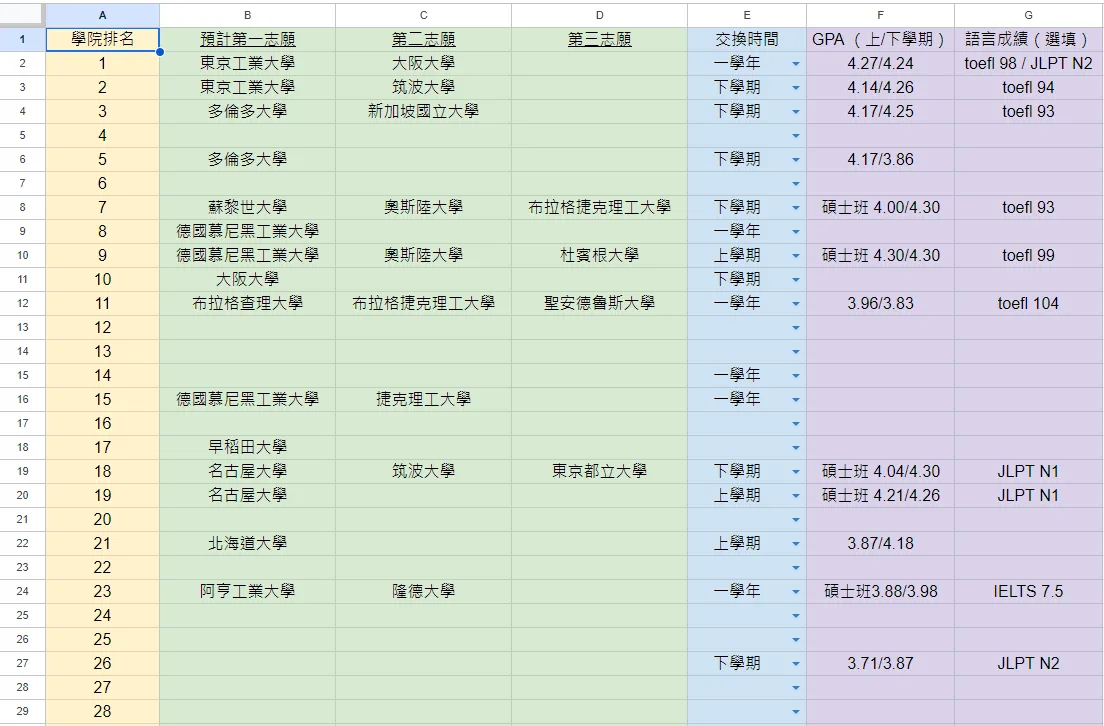This screenshot has height=726, width=1104.
Task: Select cell 捷克理工大學
Action: [x=423, y=399]
